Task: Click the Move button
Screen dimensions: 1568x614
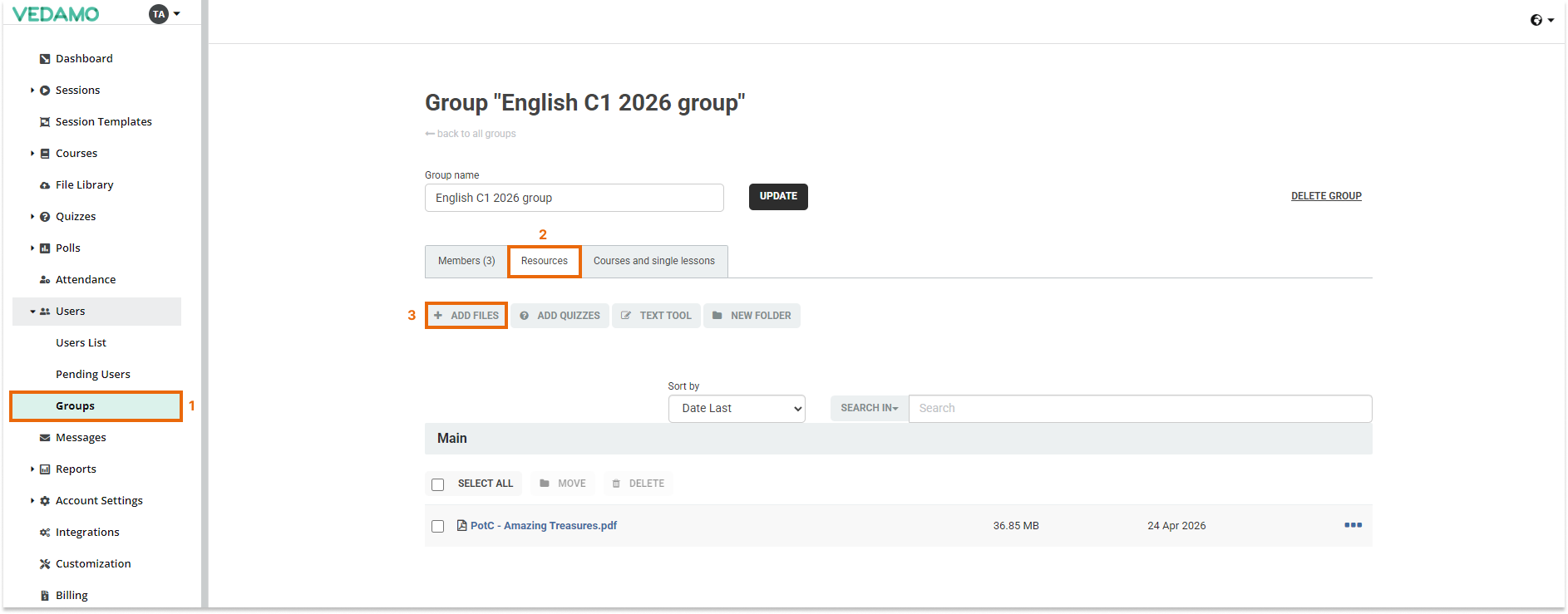Action: point(563,484)
